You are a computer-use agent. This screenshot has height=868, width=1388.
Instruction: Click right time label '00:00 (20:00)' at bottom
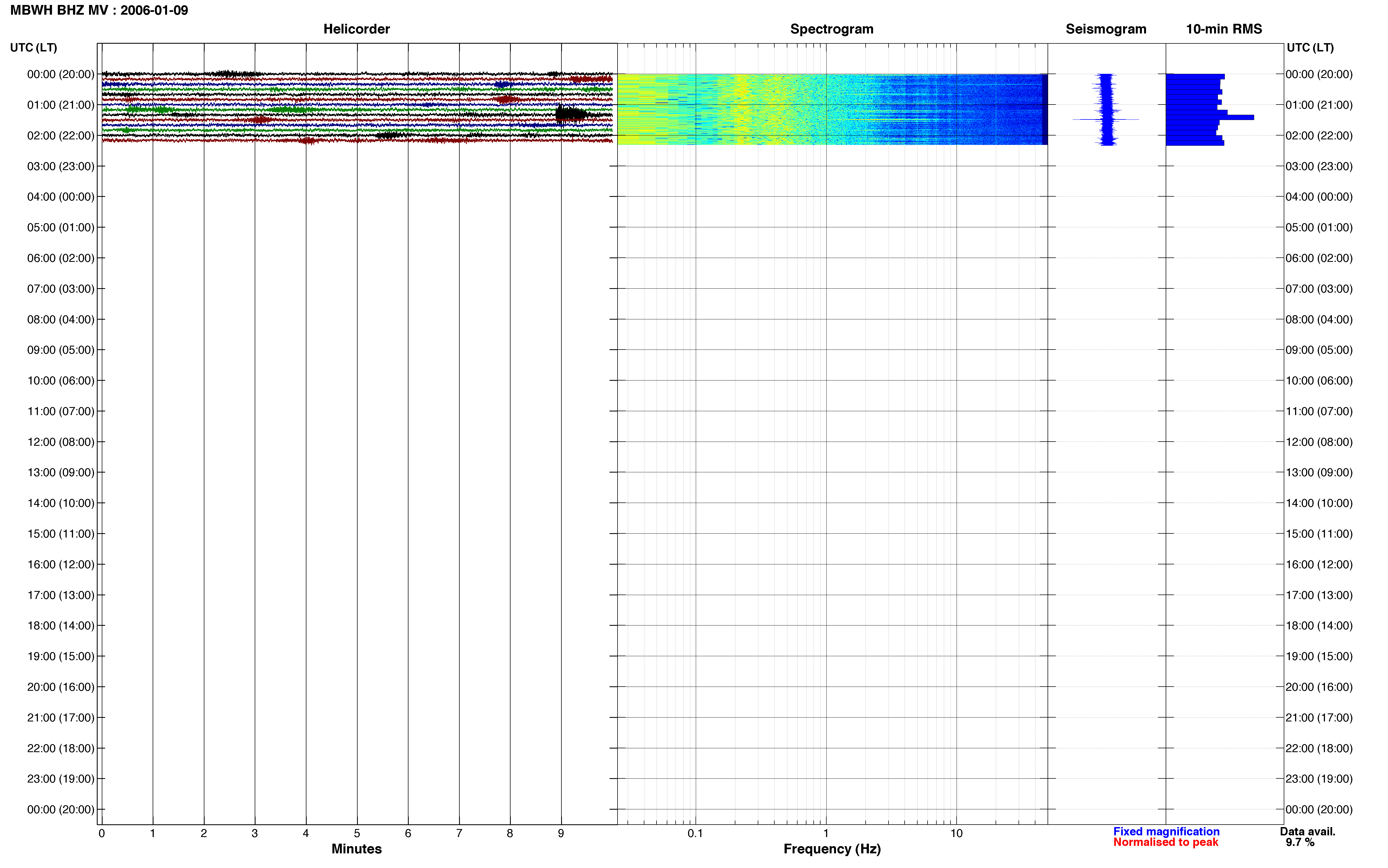click(1319, 809)
